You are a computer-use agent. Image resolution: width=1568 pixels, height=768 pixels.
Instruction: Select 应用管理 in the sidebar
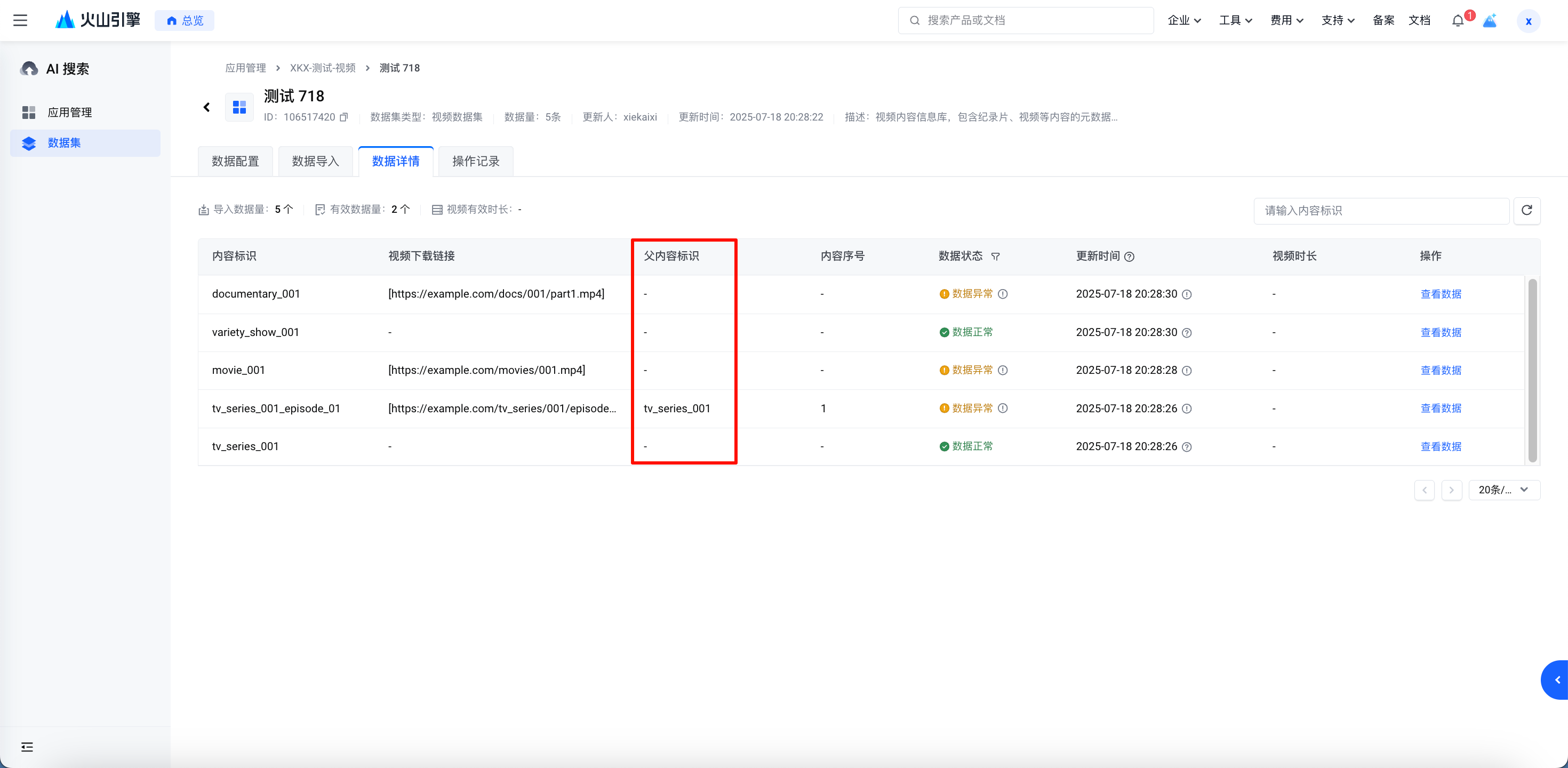[x=69, y=113]
